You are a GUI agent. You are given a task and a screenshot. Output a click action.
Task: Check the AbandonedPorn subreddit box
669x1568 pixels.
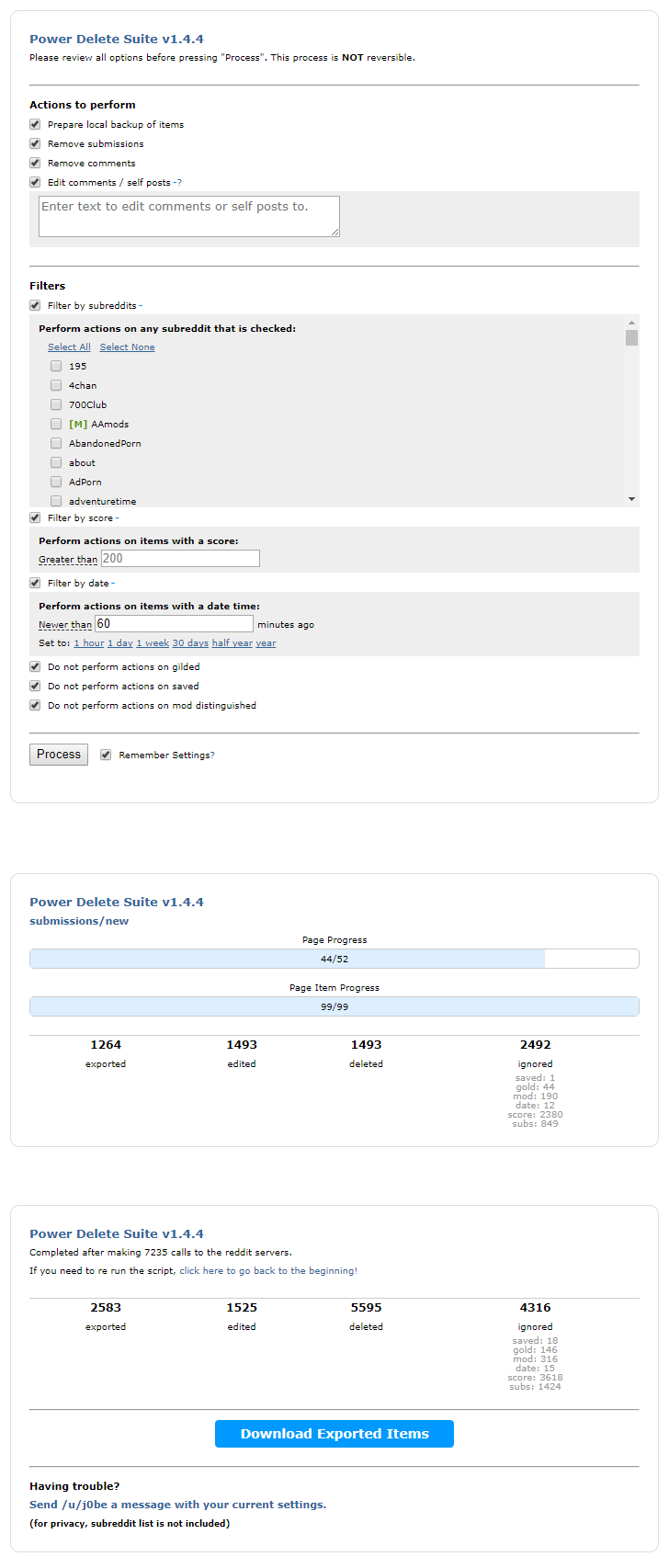[x=56, y=443]
